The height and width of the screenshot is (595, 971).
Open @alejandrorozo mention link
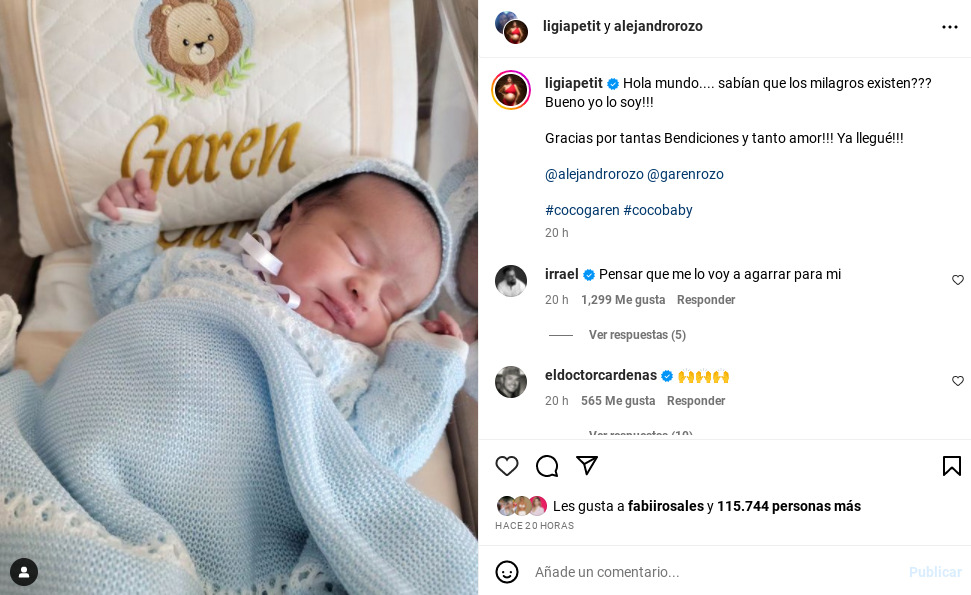(x=594, y=175)
